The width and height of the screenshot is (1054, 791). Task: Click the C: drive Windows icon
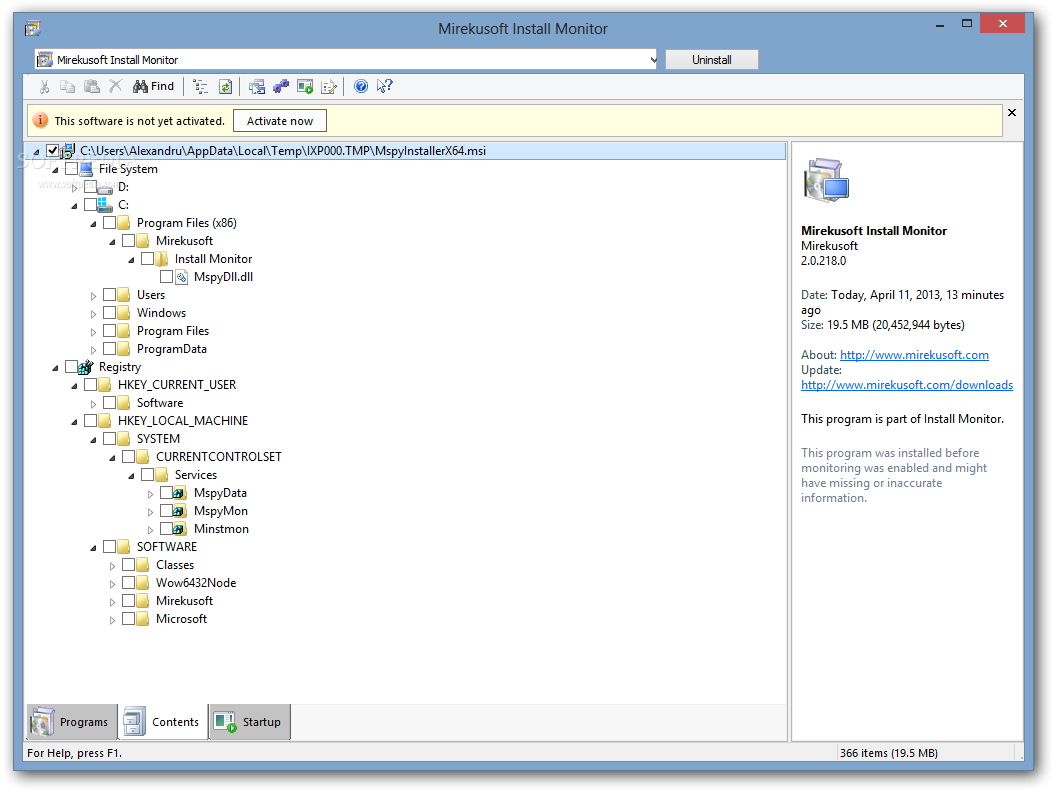click(x=105, y=205)
